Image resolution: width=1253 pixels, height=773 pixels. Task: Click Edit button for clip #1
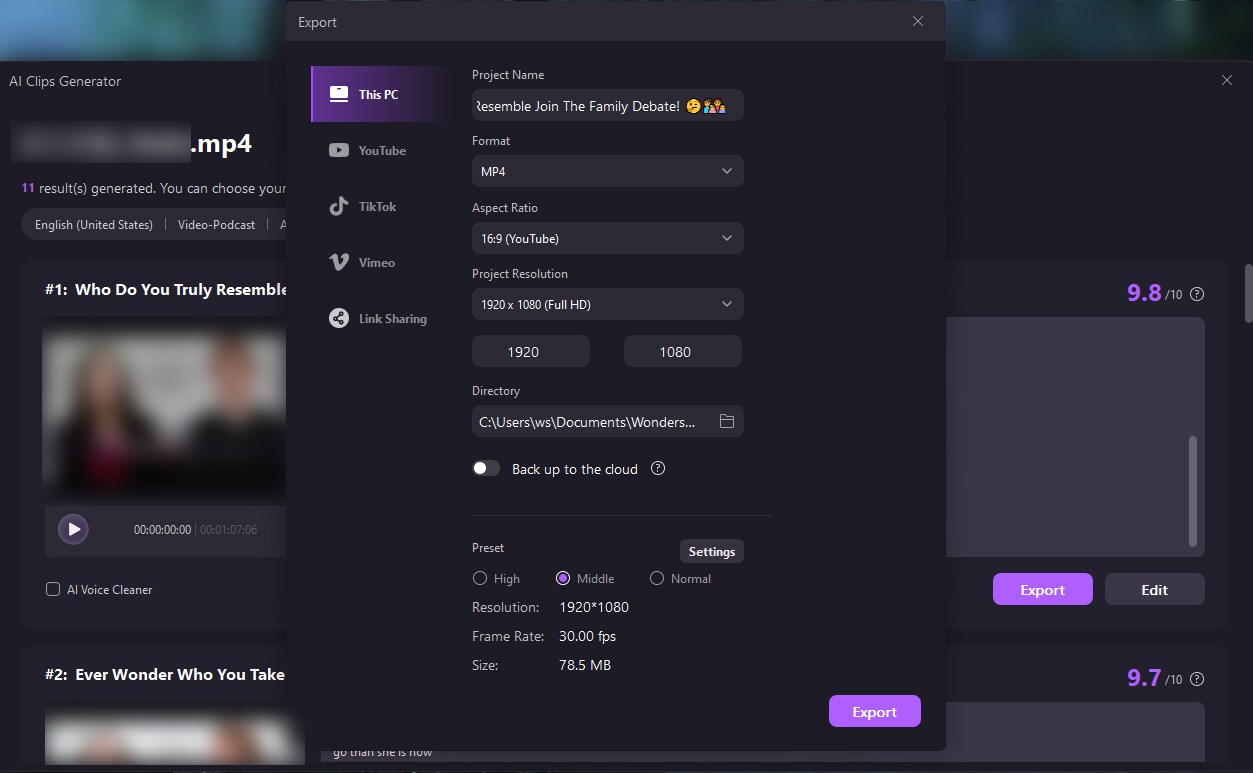coord(1154,589)
